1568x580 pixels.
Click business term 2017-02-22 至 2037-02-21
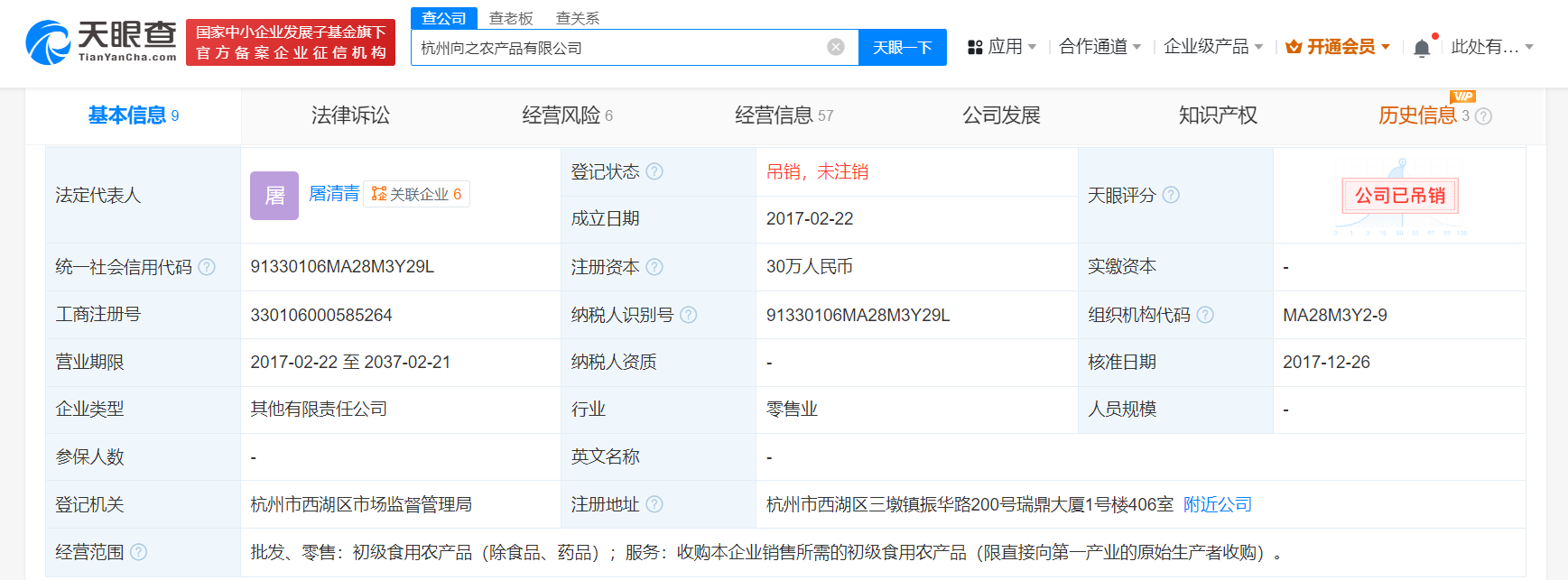pyautogui.click(x=350, y=362)
